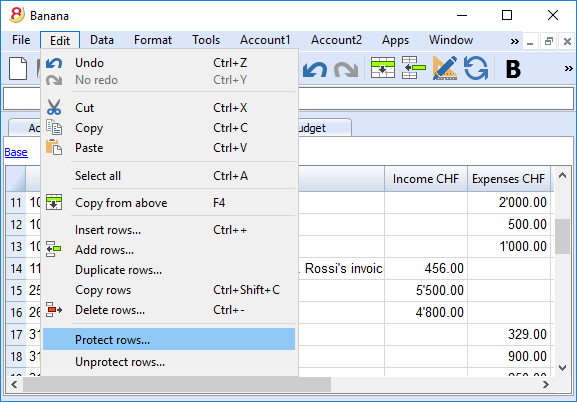Click the Copy from above toolbar icon
This screenshot has height=402, width=577.
(x=383, y=68)
